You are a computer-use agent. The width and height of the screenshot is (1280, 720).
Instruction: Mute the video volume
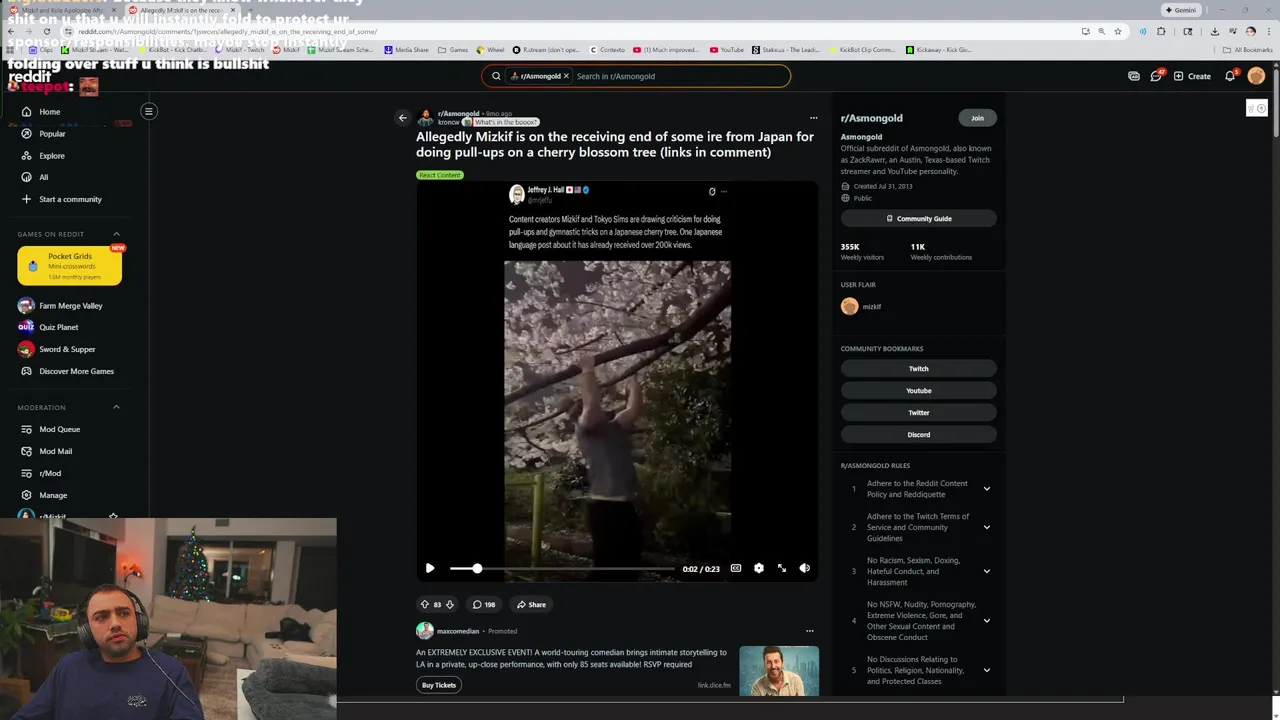[805, 568]
